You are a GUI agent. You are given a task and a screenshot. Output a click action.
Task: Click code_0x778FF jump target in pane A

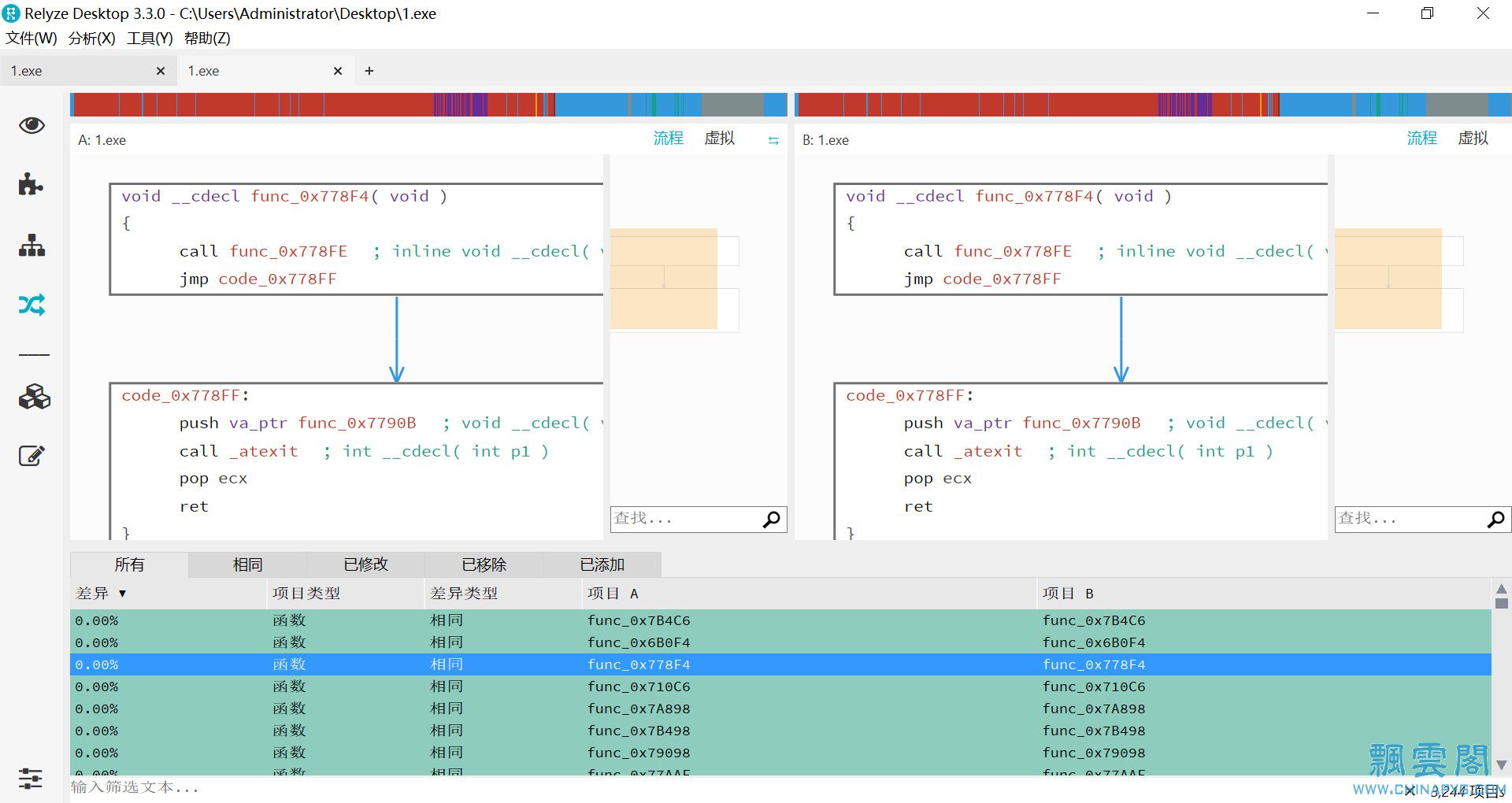(x=277, y=279)
